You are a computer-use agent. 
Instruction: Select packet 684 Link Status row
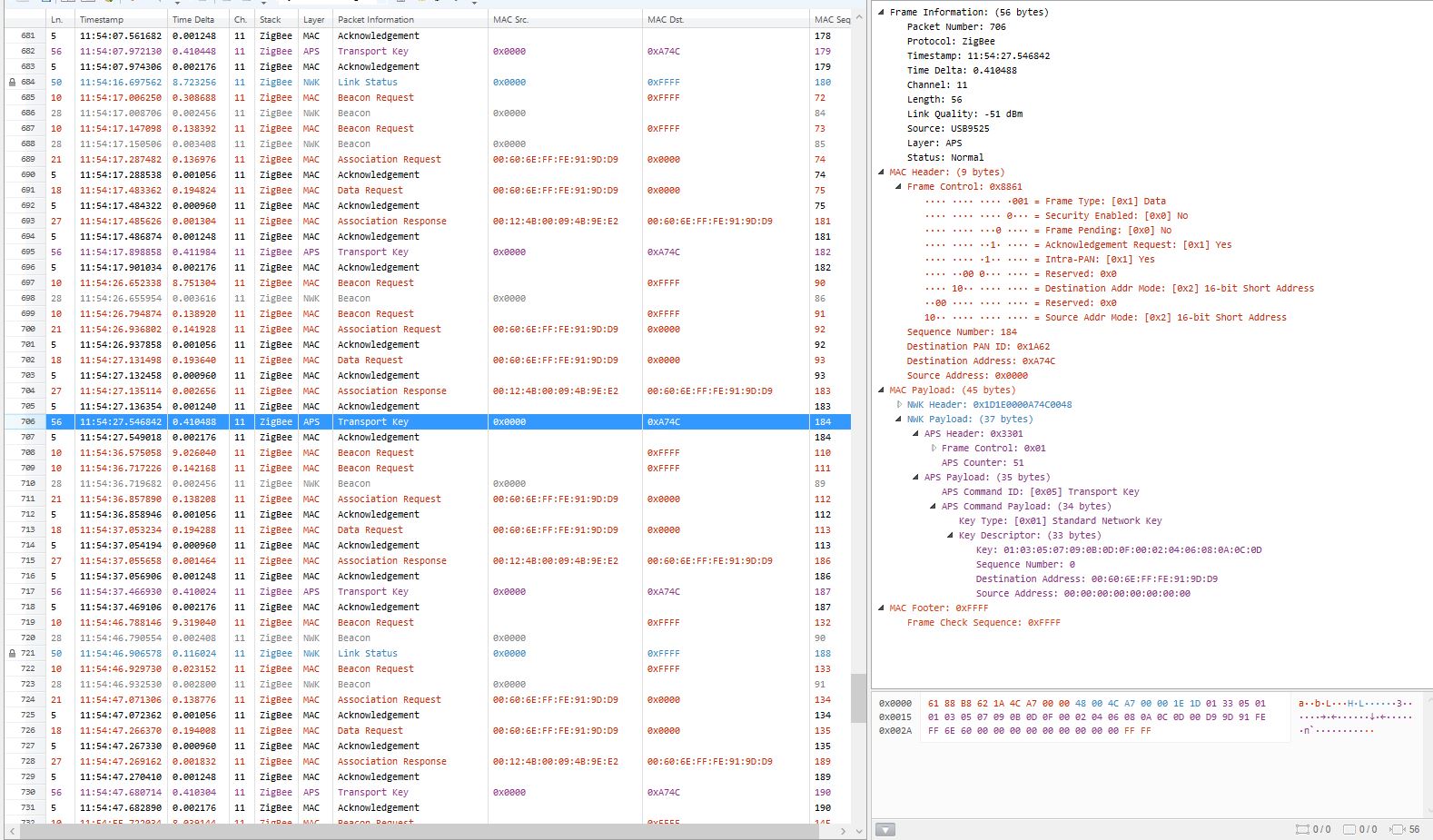point(427,82)
